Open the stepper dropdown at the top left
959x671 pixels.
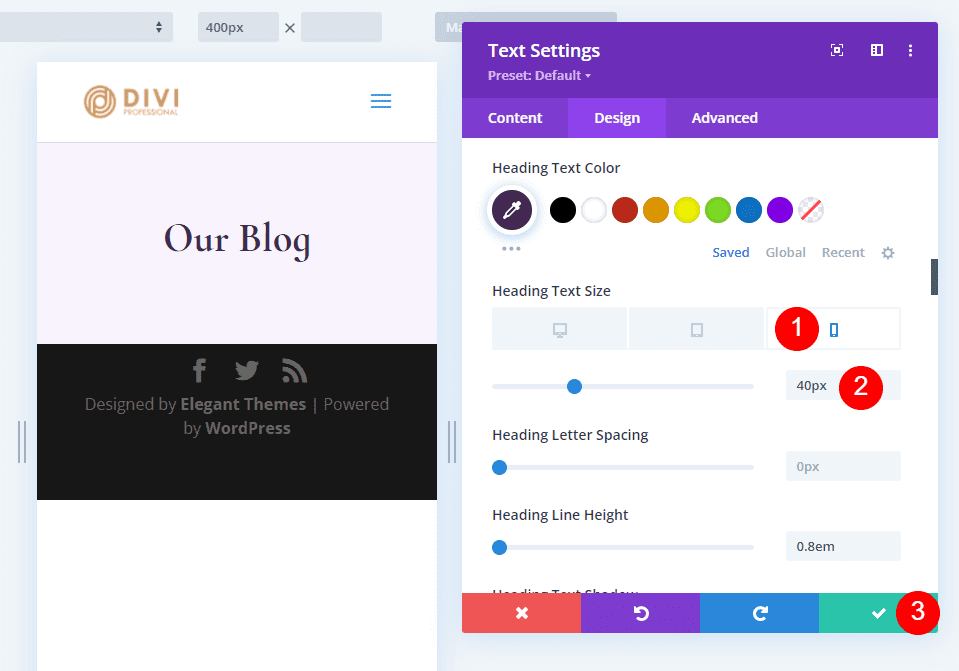[160, 27]
